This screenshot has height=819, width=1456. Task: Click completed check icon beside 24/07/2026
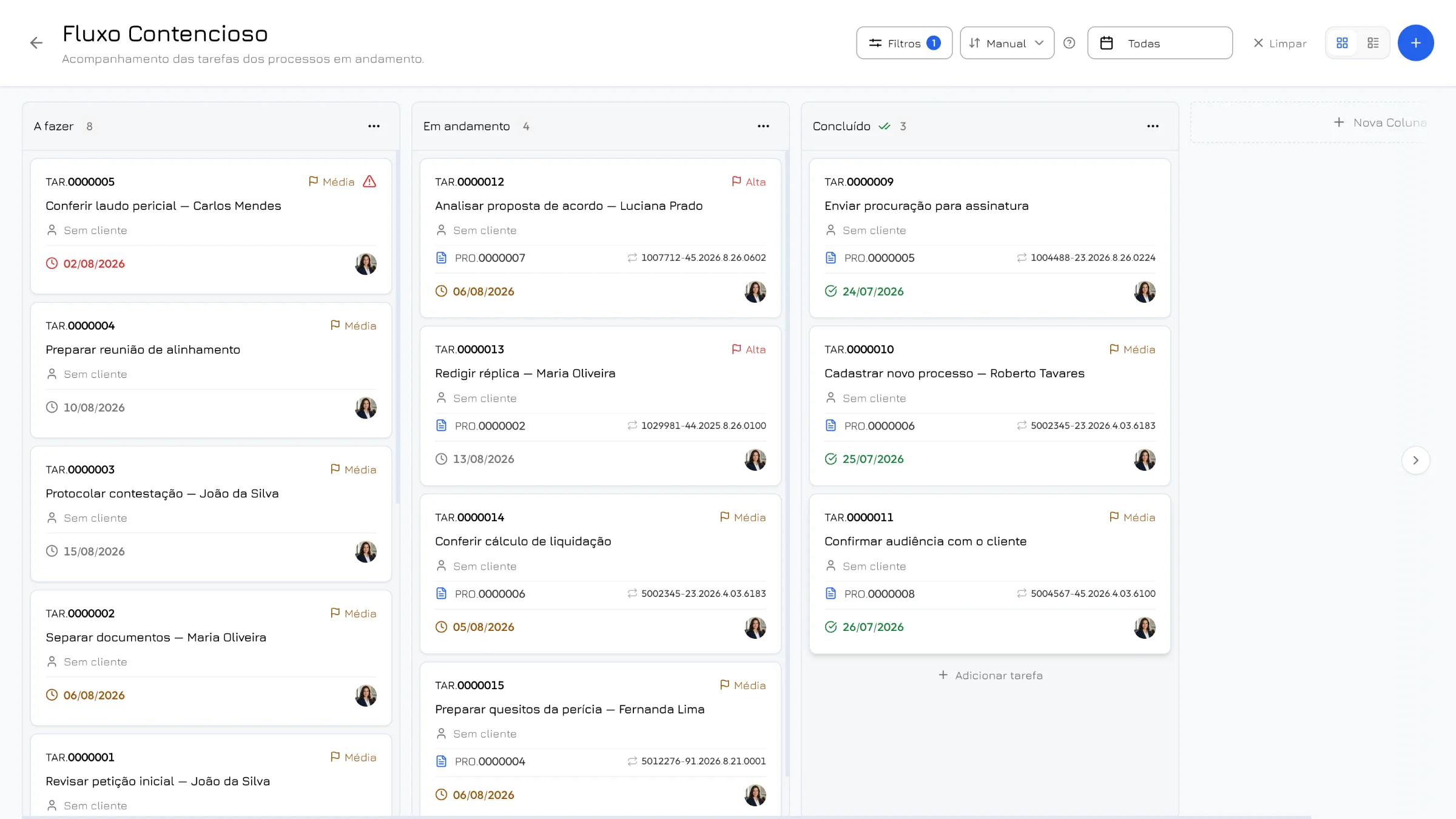point(831,291)
